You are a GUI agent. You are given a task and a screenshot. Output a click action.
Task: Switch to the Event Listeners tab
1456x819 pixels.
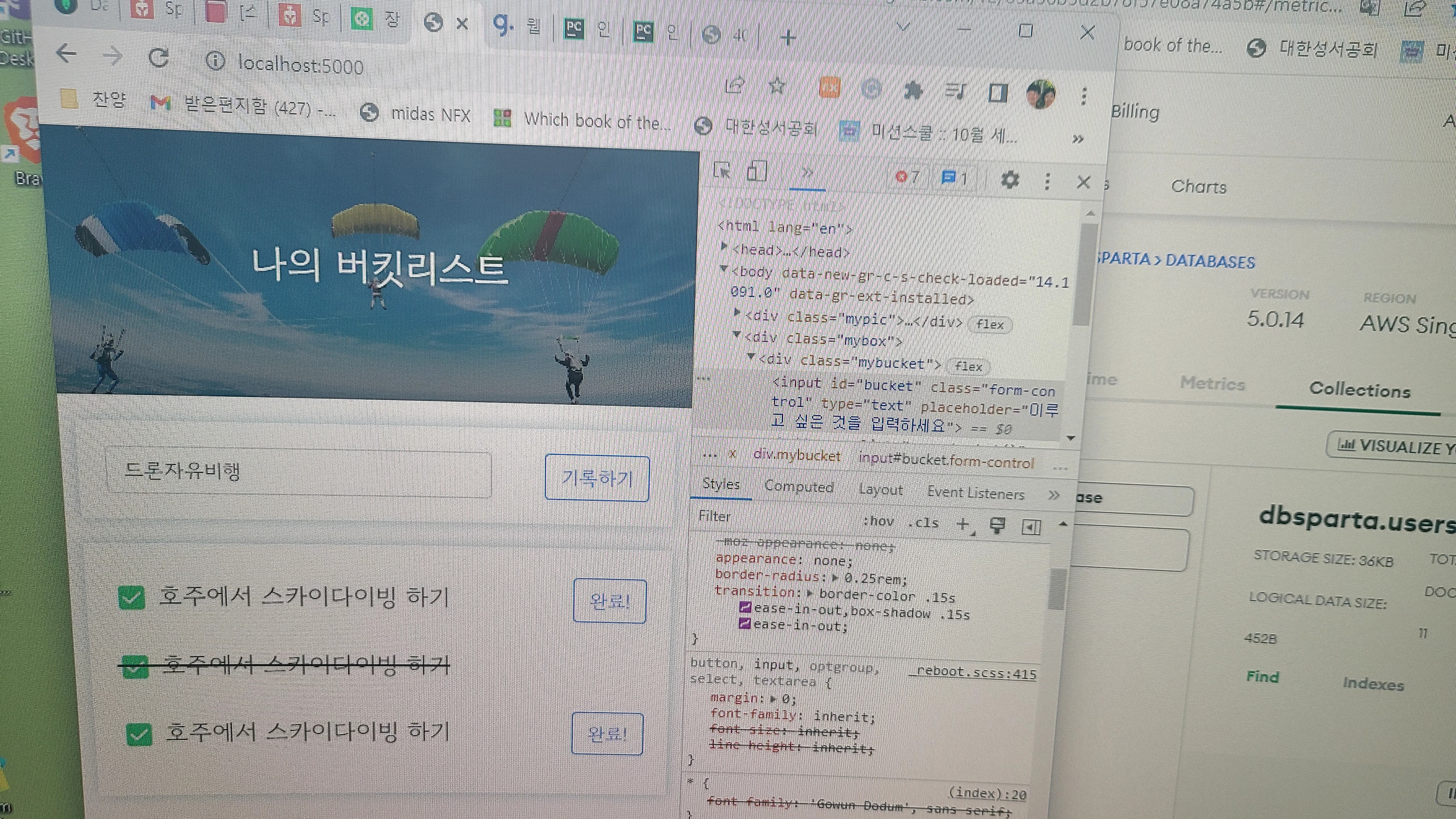coord(976,493)
